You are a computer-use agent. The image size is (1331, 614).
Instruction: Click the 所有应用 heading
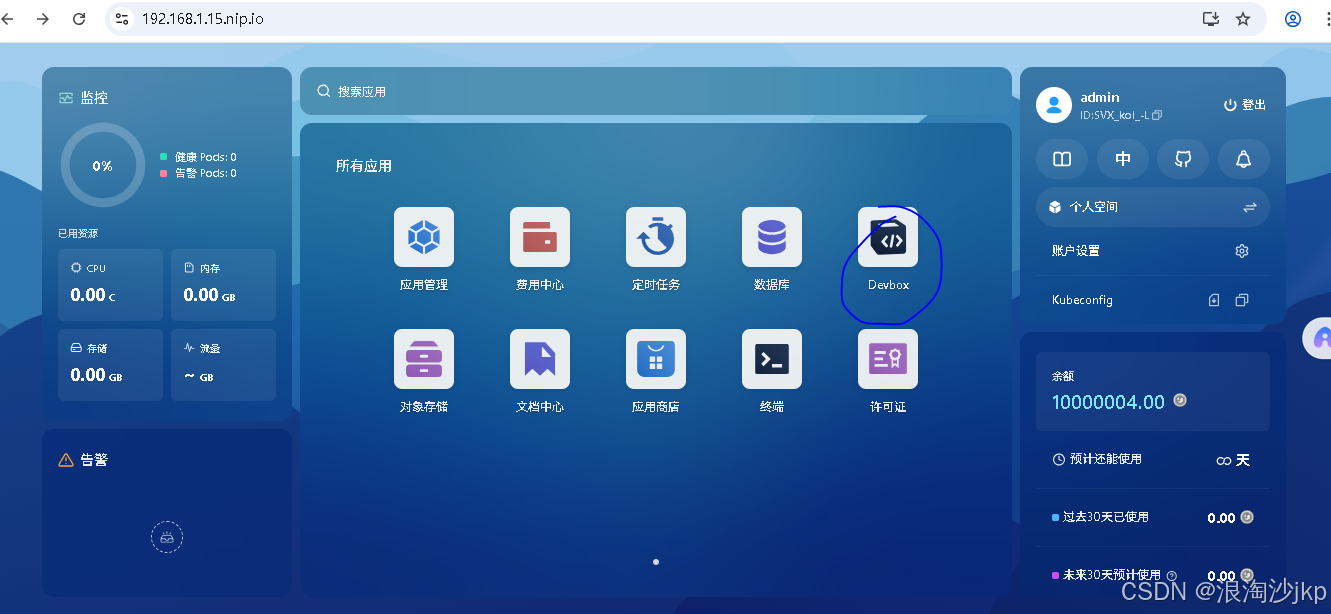(364, 166)
